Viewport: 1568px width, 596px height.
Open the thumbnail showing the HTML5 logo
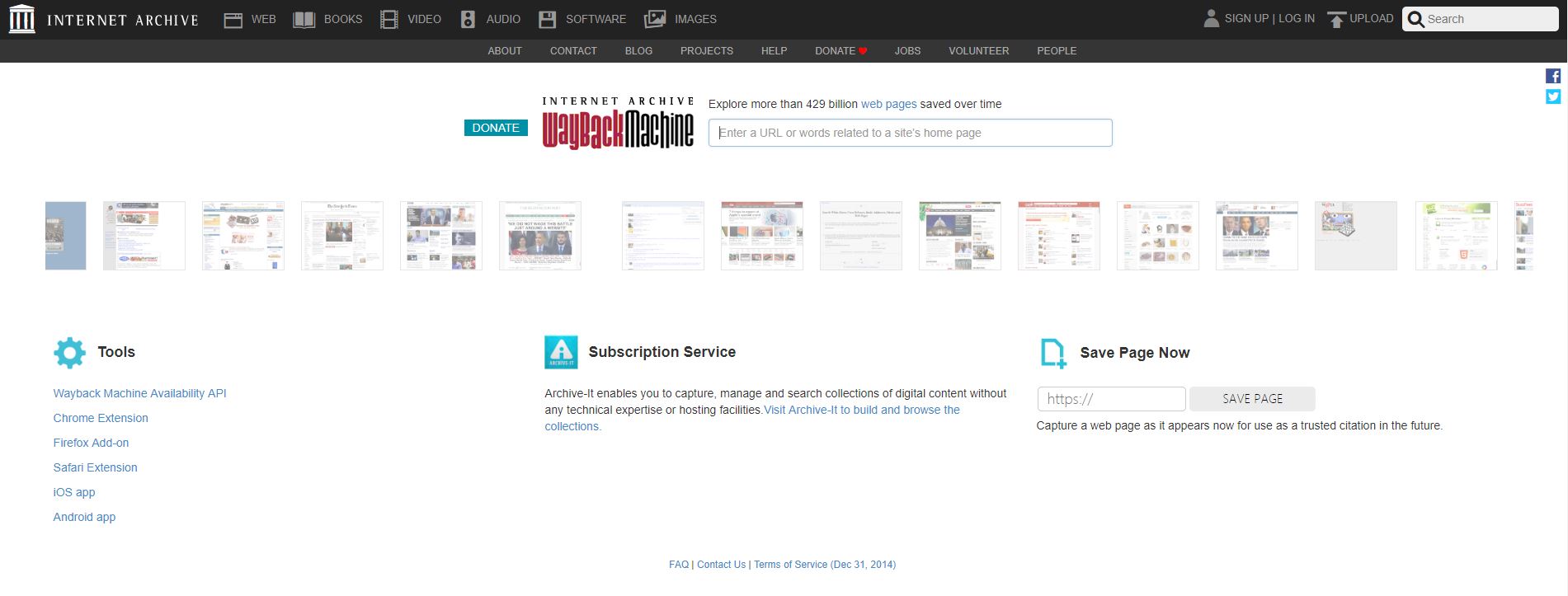pyautogui.click(x=1457, y=236)
